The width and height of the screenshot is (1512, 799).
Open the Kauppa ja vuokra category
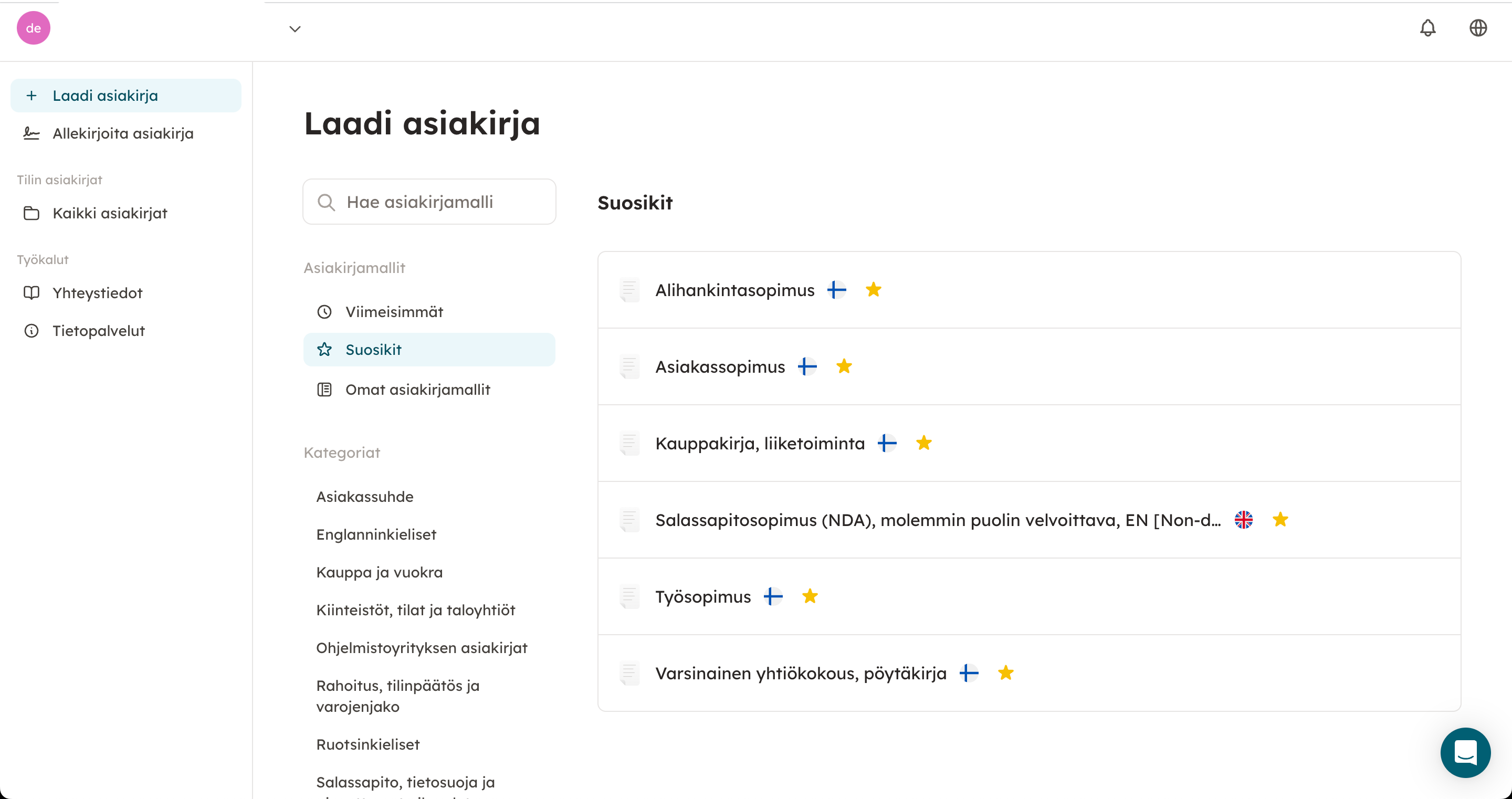pos(379,572)
